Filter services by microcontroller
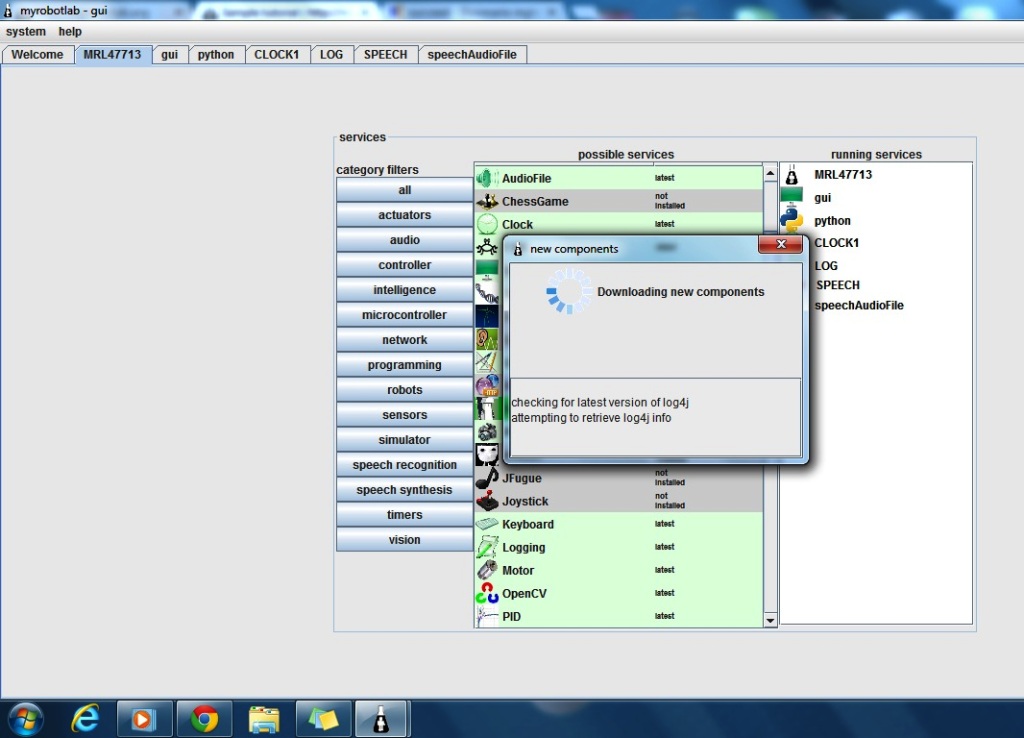The image size is (1024, 738). 404,315
